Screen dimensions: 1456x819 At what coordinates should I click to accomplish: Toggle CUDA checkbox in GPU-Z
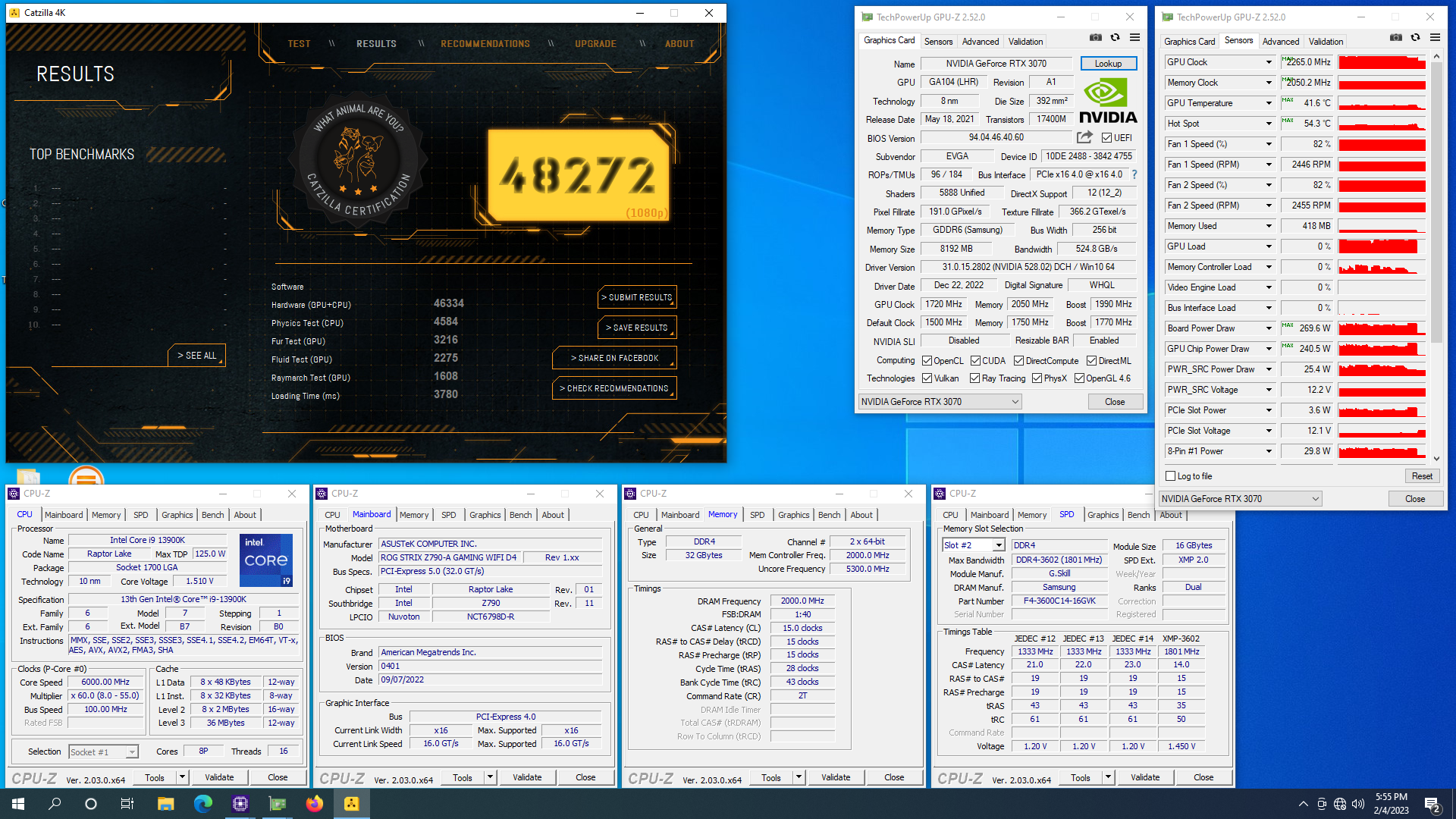point(975,361)
